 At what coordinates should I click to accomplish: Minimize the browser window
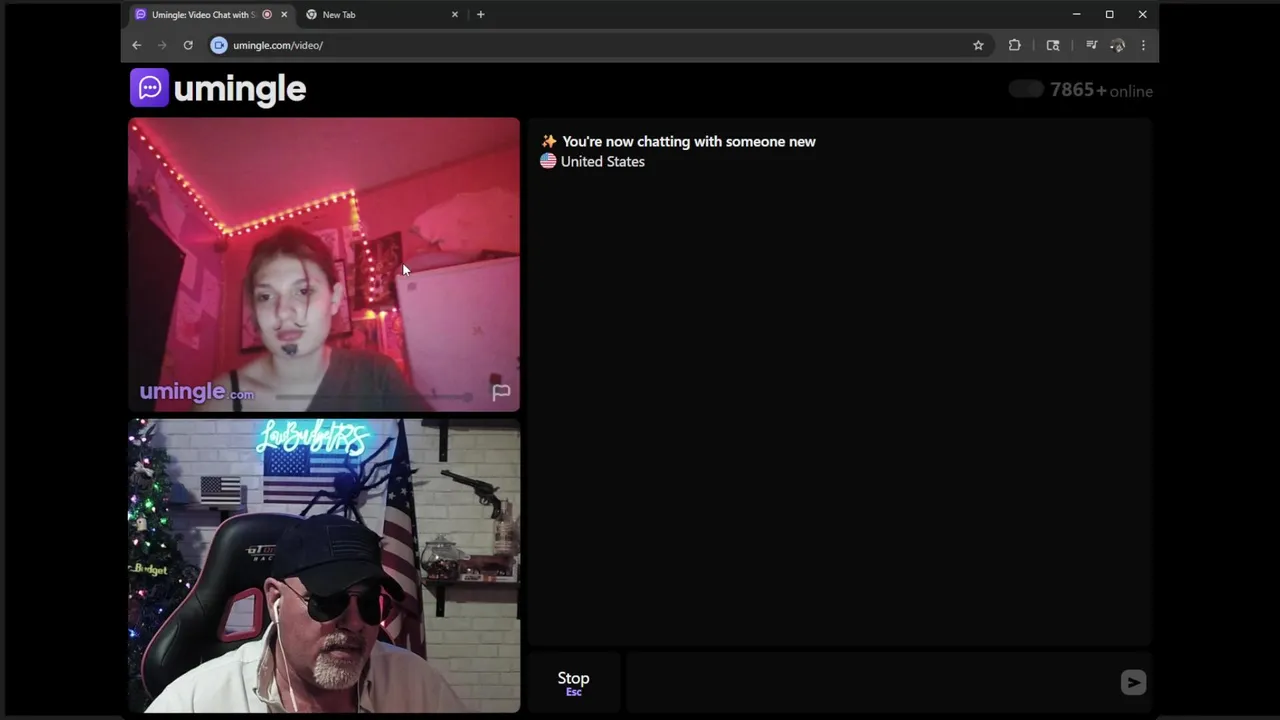1076,14
